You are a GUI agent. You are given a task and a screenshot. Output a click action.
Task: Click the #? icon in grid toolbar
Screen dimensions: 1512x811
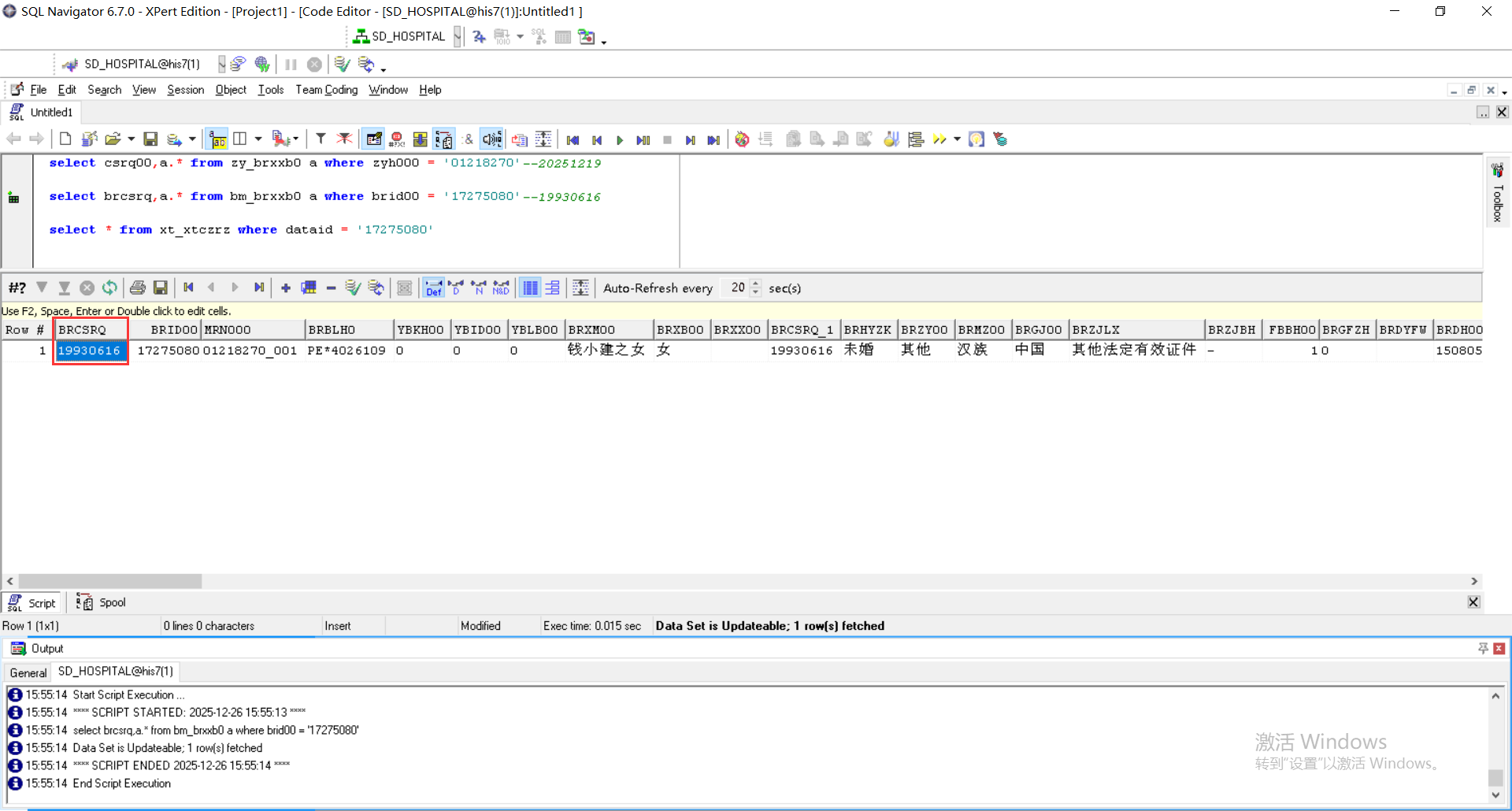pyautogui.click(x=17, y=288)
